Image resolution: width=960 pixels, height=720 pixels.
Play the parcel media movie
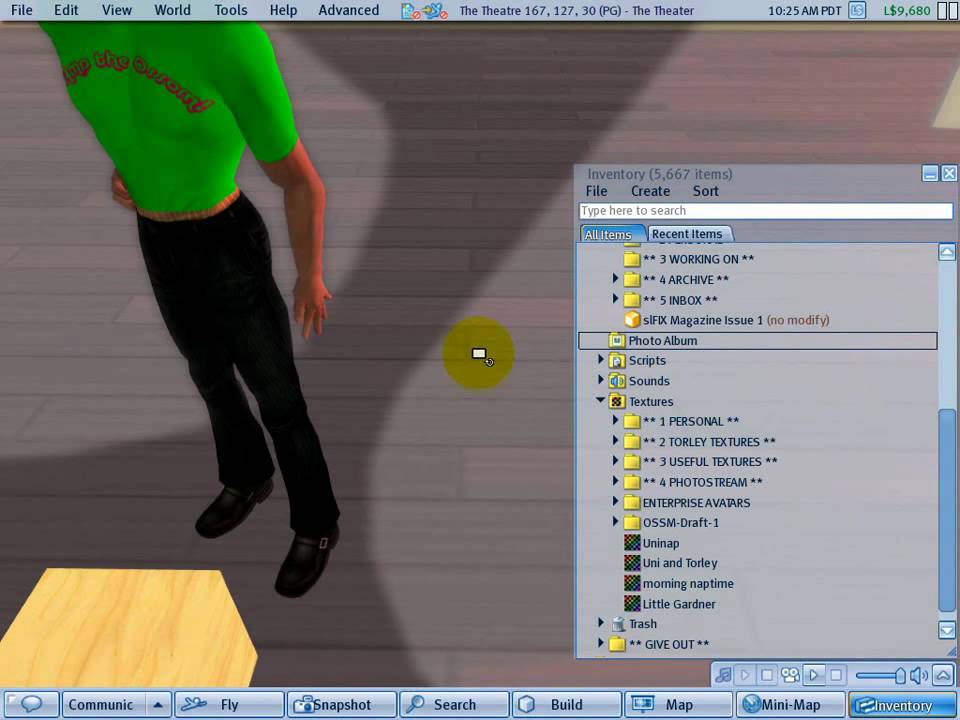[814, 675]
